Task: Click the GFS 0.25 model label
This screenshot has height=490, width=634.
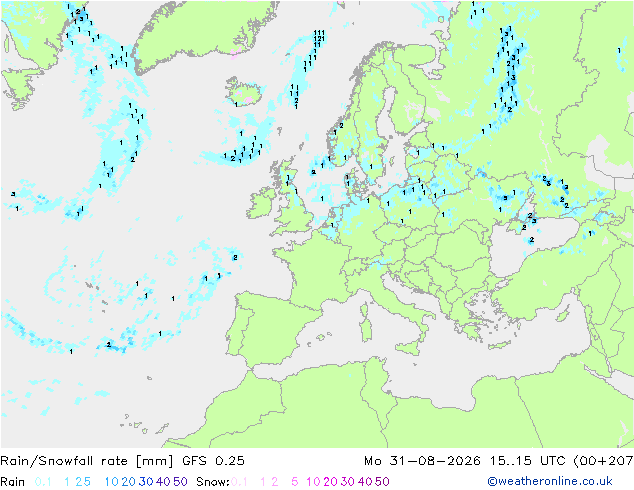Action: [213, 461]
